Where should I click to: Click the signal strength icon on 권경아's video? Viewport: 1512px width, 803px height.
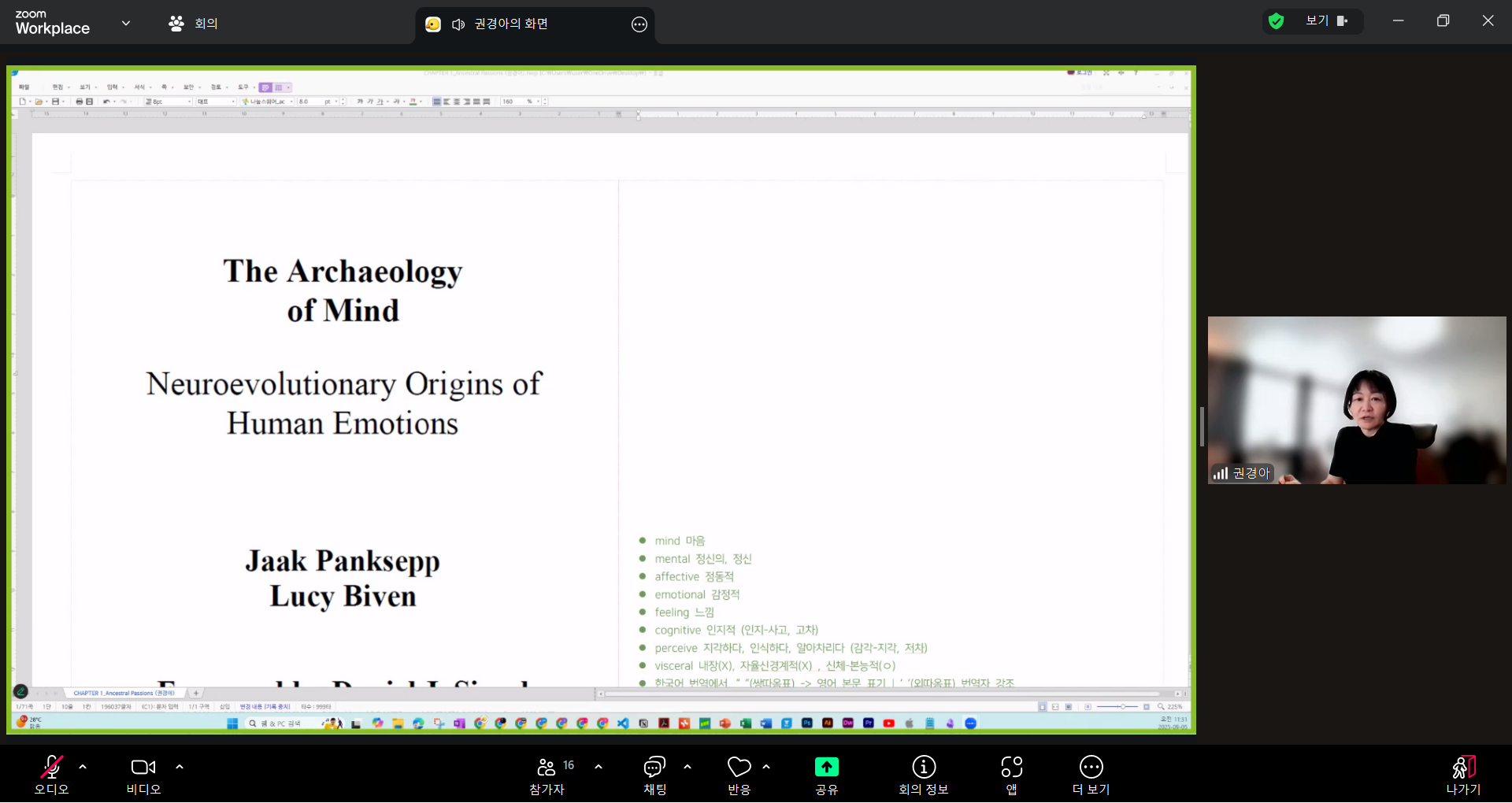click(x=1221, y=473)
